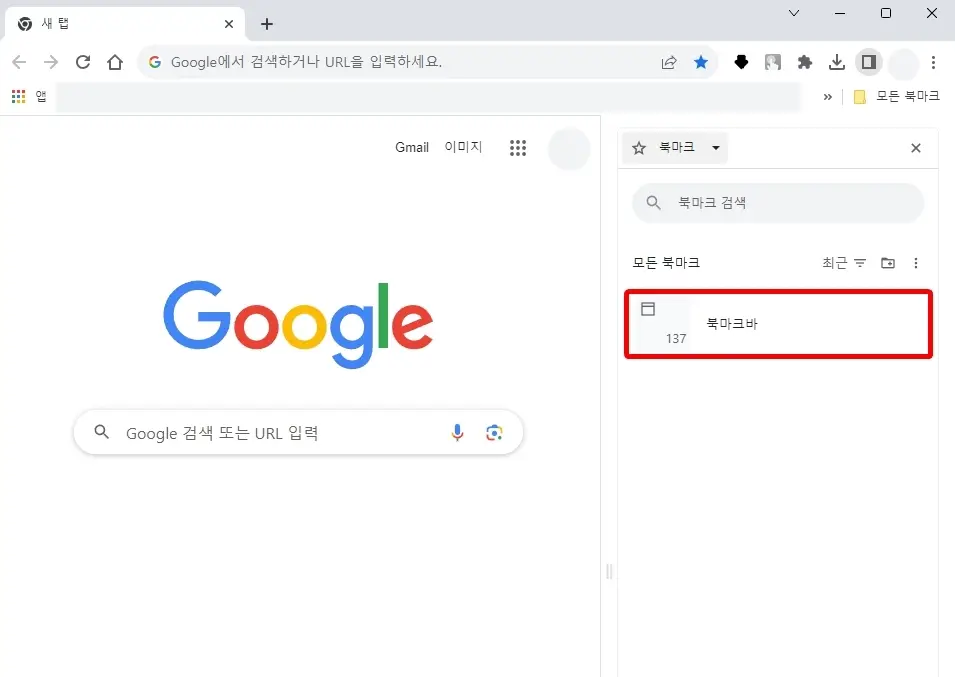Viewport: 955px width, 677px height.
Task: Start voice search with microphone icon
Action: tap(457, 432)
